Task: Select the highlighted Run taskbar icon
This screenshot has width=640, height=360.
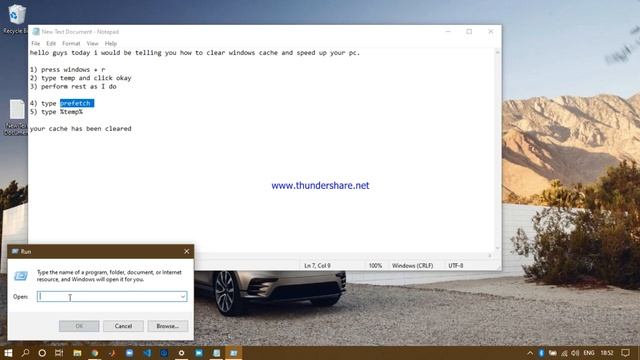Action: 234,353
